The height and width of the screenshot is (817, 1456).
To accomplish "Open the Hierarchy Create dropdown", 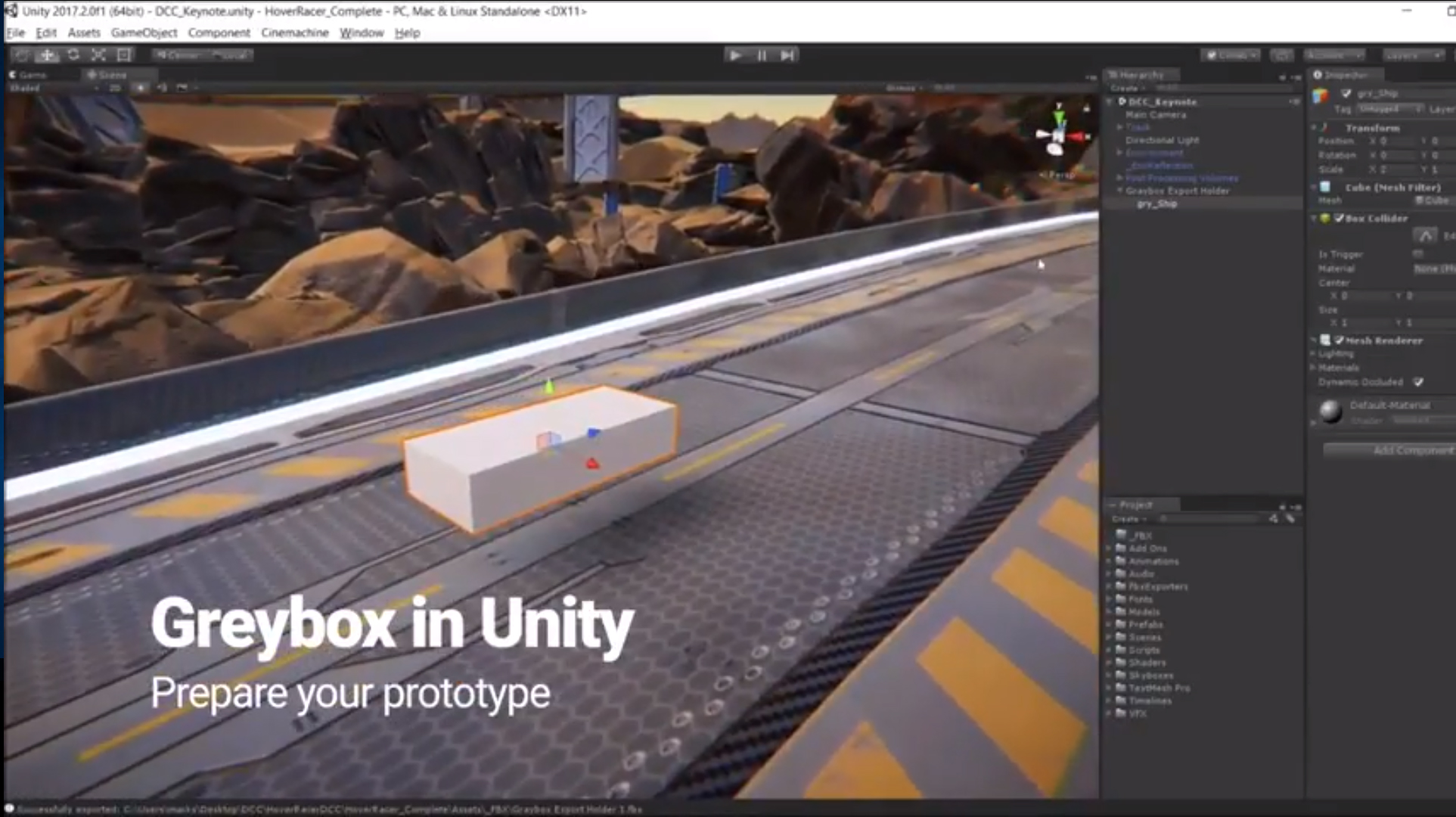I will point(1128,89).
